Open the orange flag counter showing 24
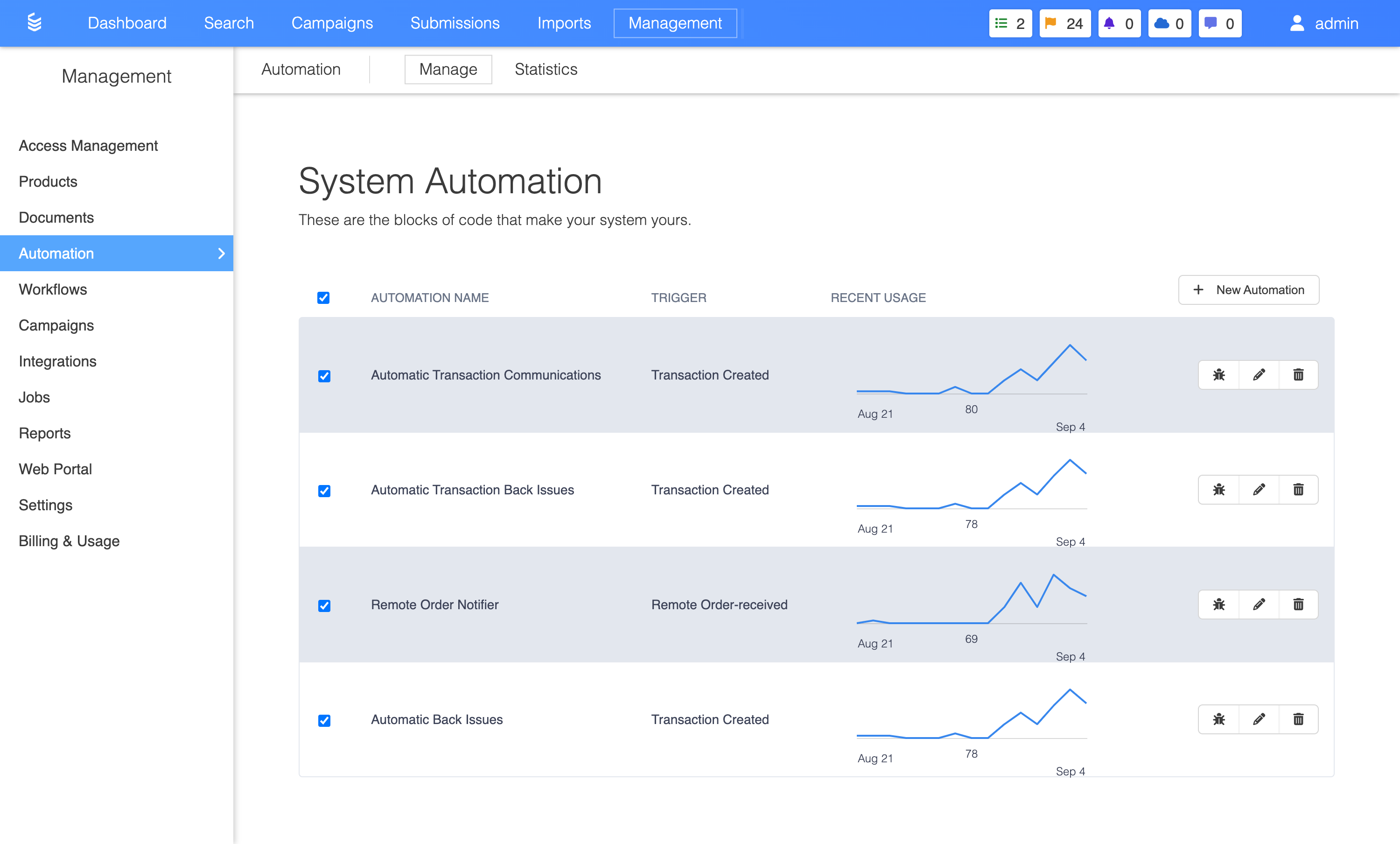Image resolution: width=1400 pixels, height=844 pixels. tap(1065, 23)
